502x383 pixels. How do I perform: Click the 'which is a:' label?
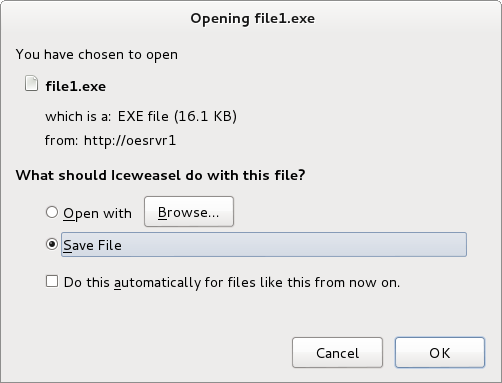(x=78, y=117)
